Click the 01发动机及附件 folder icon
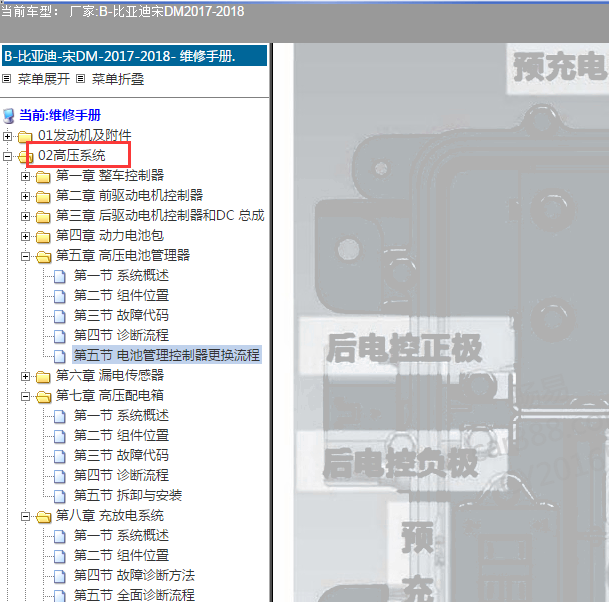The height and width of the screenshot is (602, 609). tap(25, 136)
